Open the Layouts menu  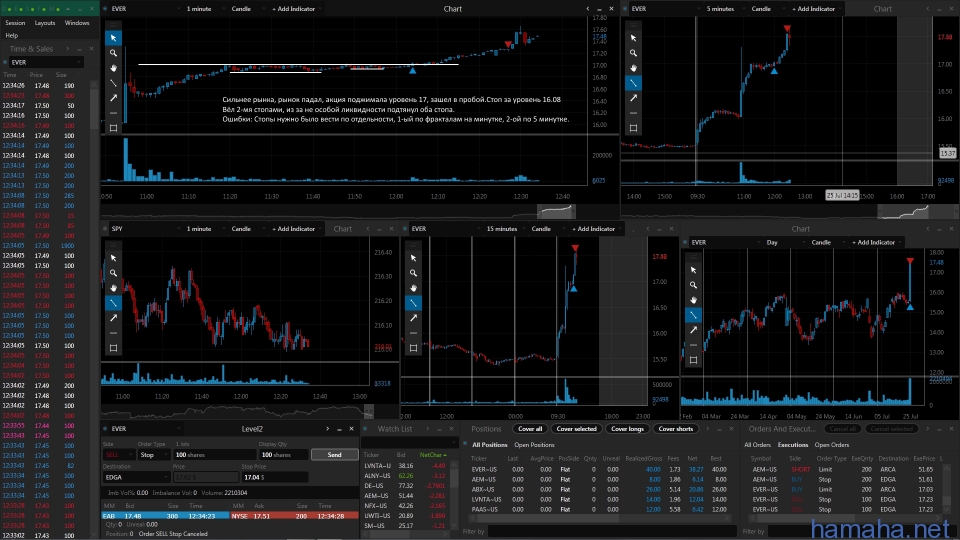click(x=45, y=23)
